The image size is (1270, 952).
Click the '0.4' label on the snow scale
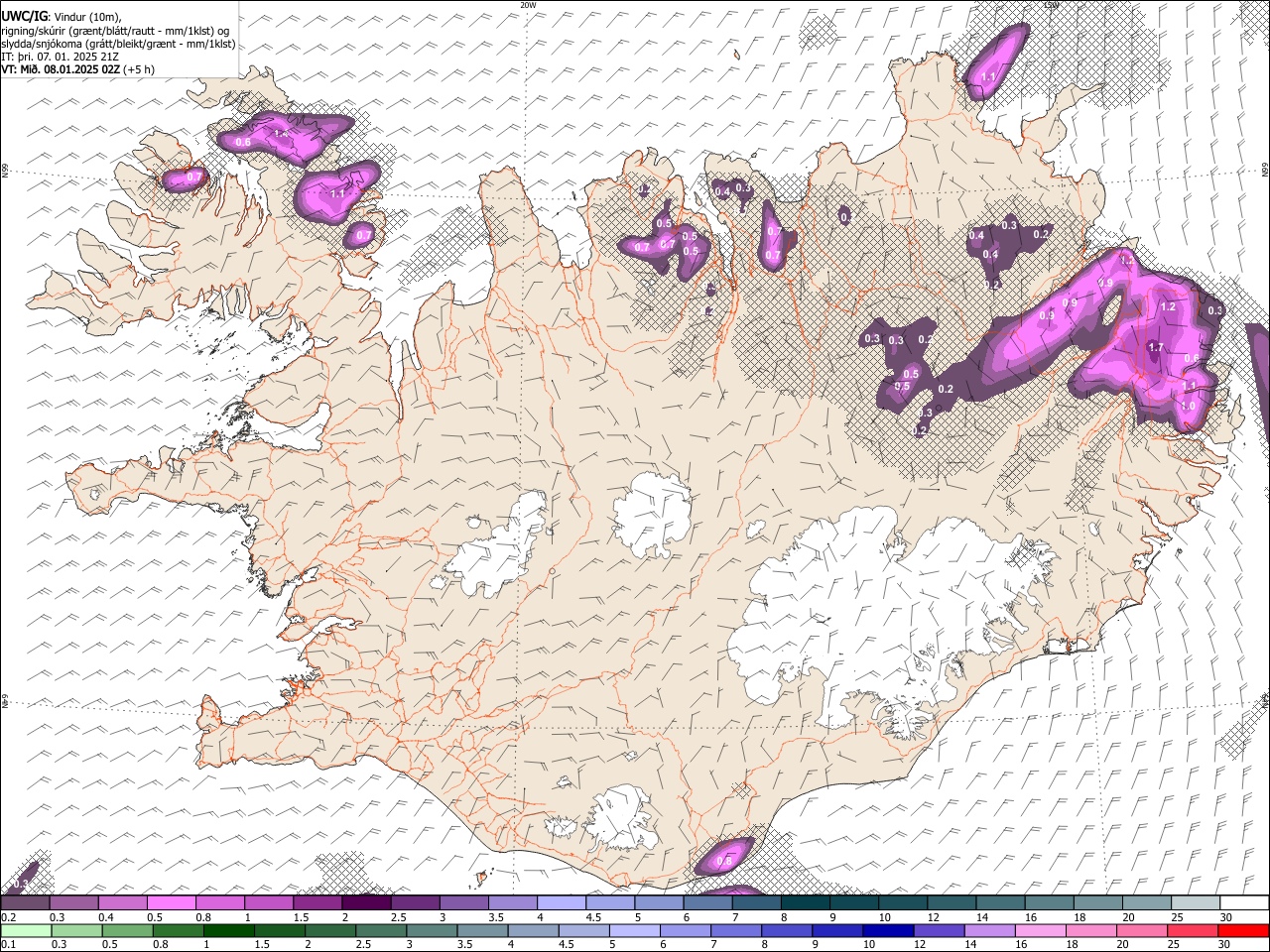[x=106, y=917]
